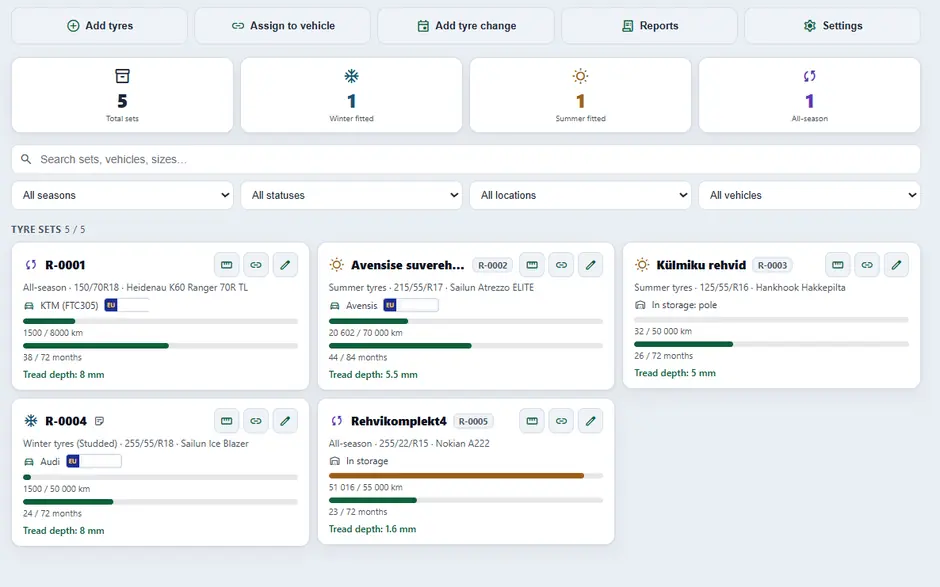Open the note icon beside R-0004 title
940x587 pixels.
100,421
